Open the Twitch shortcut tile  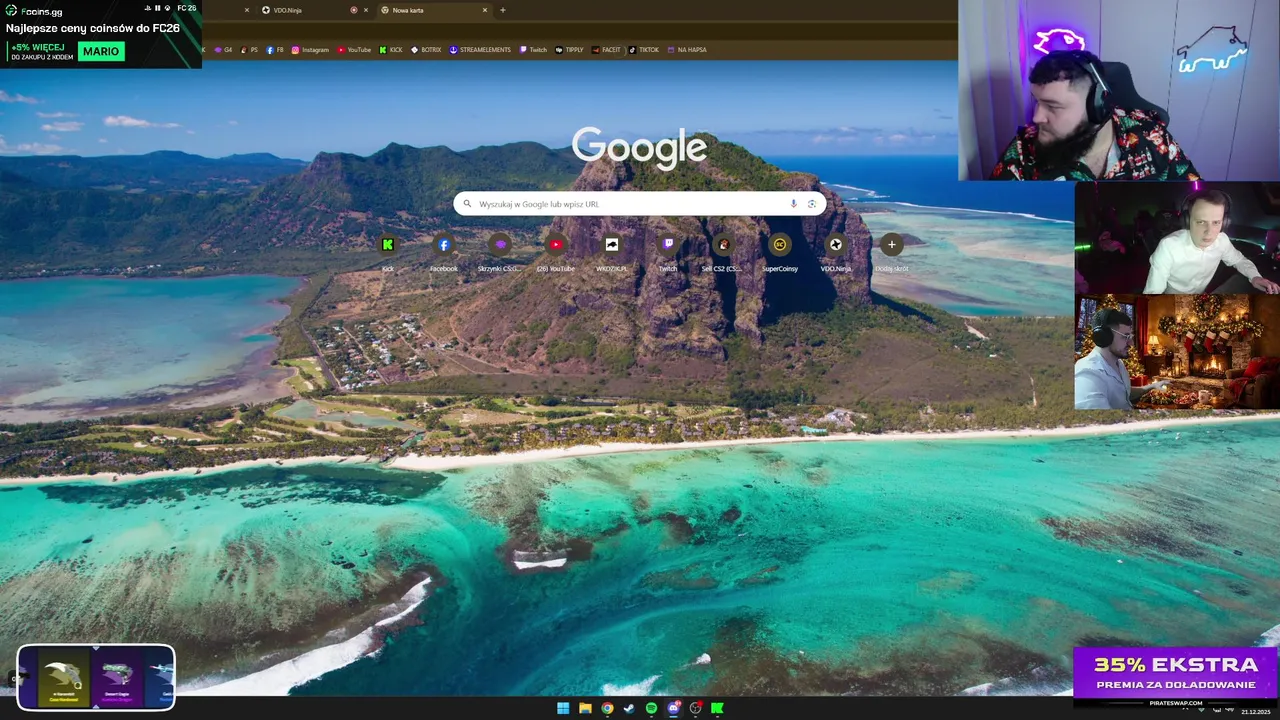click(668, 251)
